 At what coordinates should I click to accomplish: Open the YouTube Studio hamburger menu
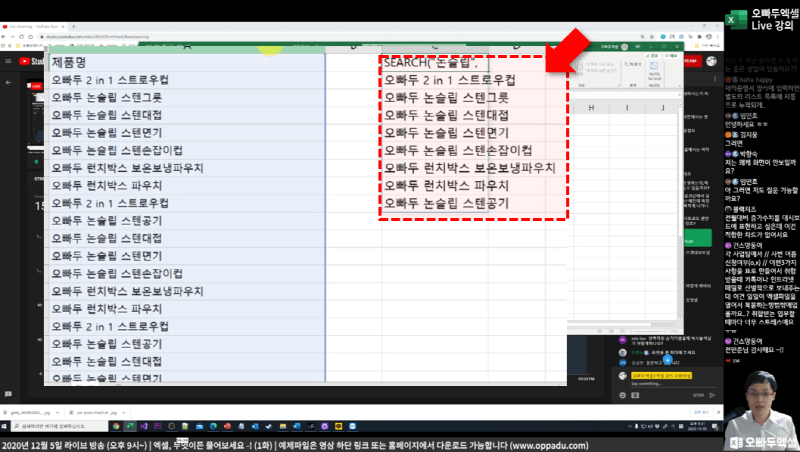pyautogui.click(x=8, y=61)
